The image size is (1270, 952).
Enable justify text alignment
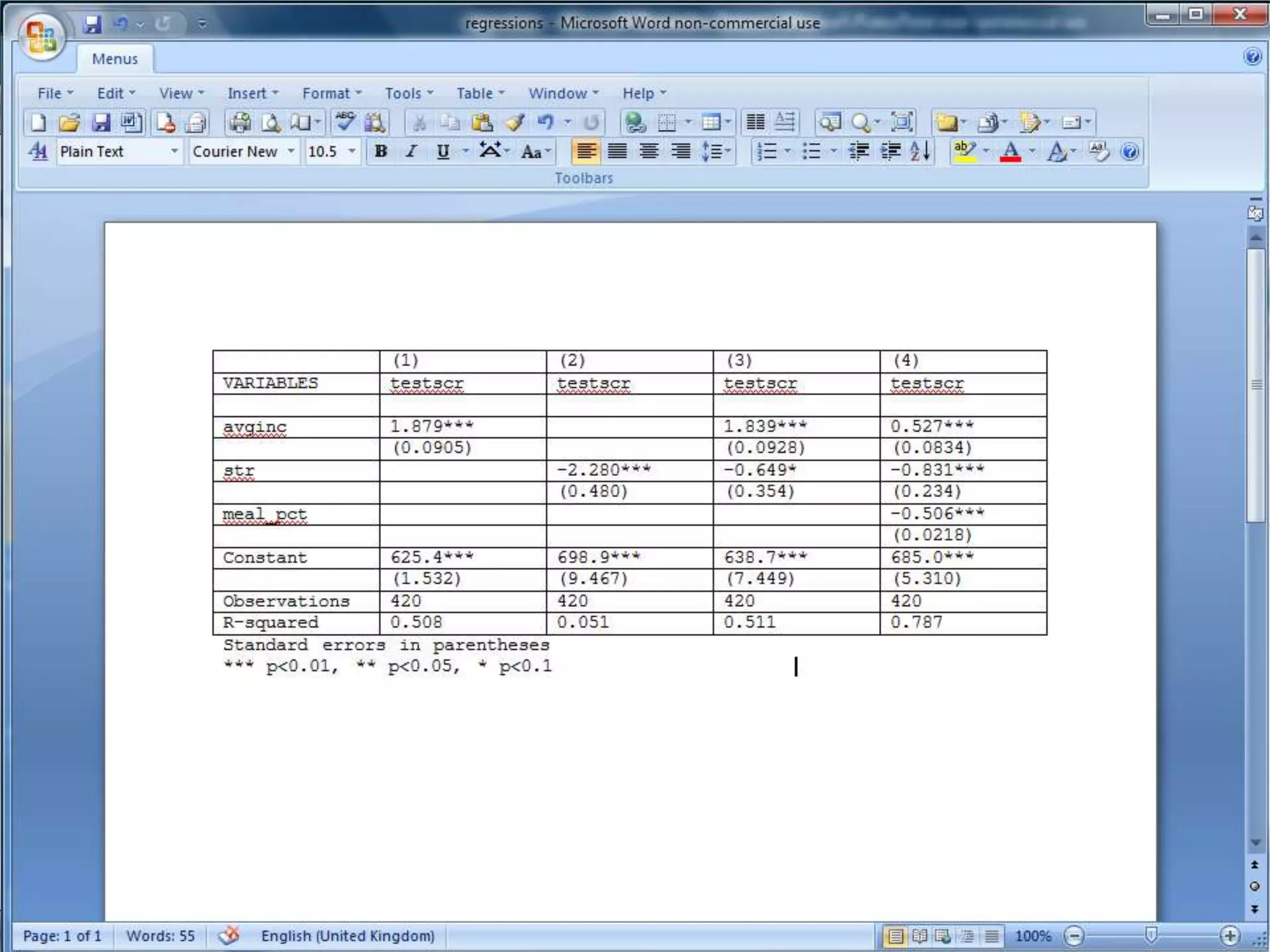coord(617,151)
